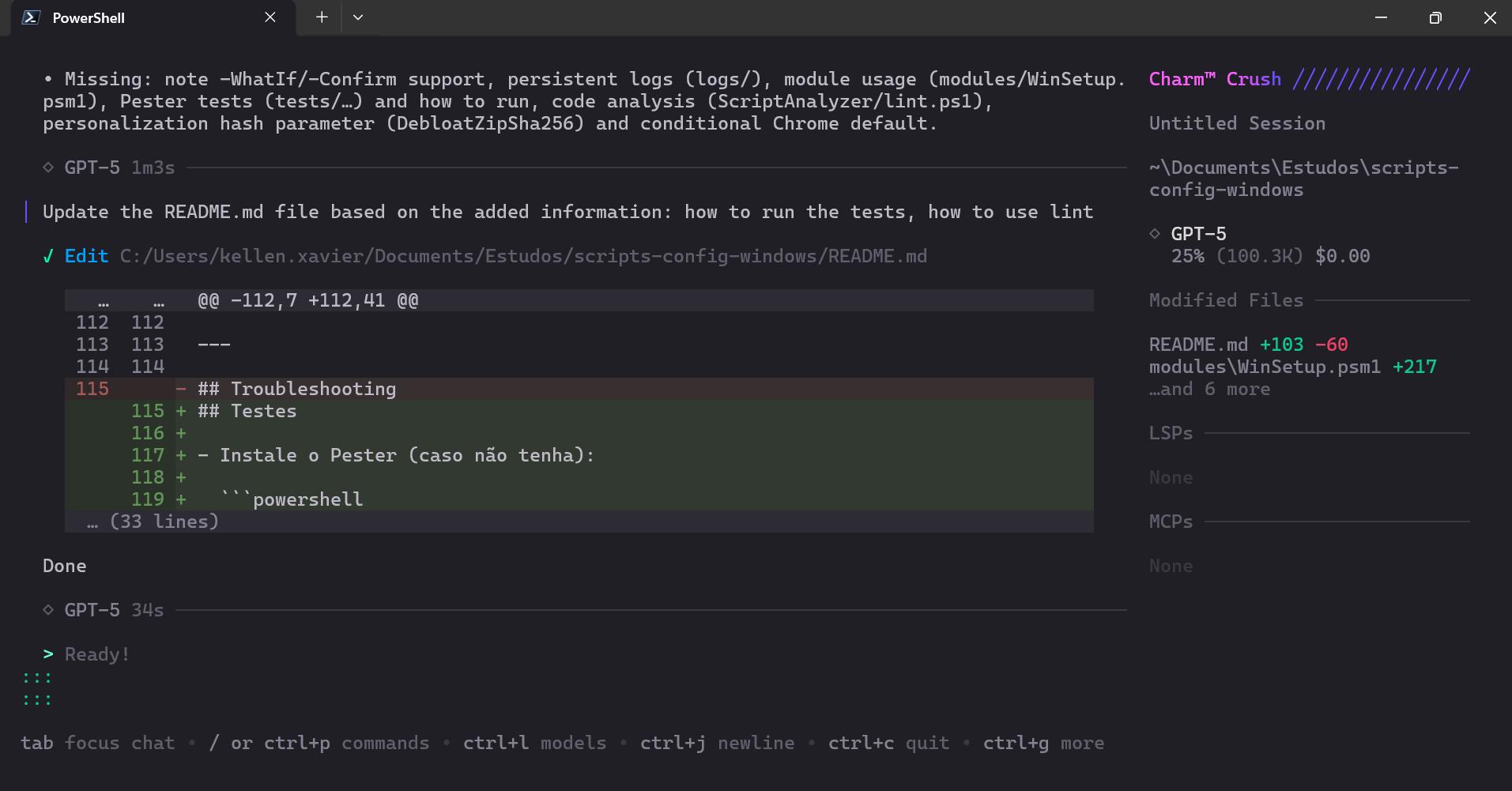Click the README.md file path after Edit
The image size is (1512, 791).
(x=523, y=256)
